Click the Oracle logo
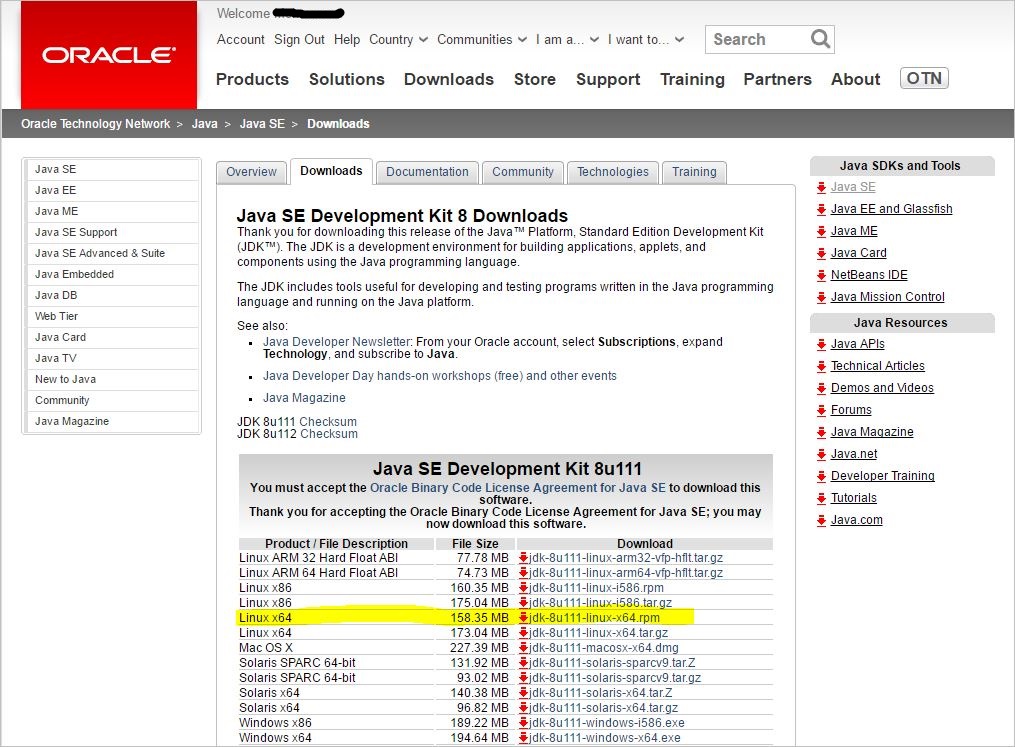The image size is (1015, 747). click(x=108, y=55)
